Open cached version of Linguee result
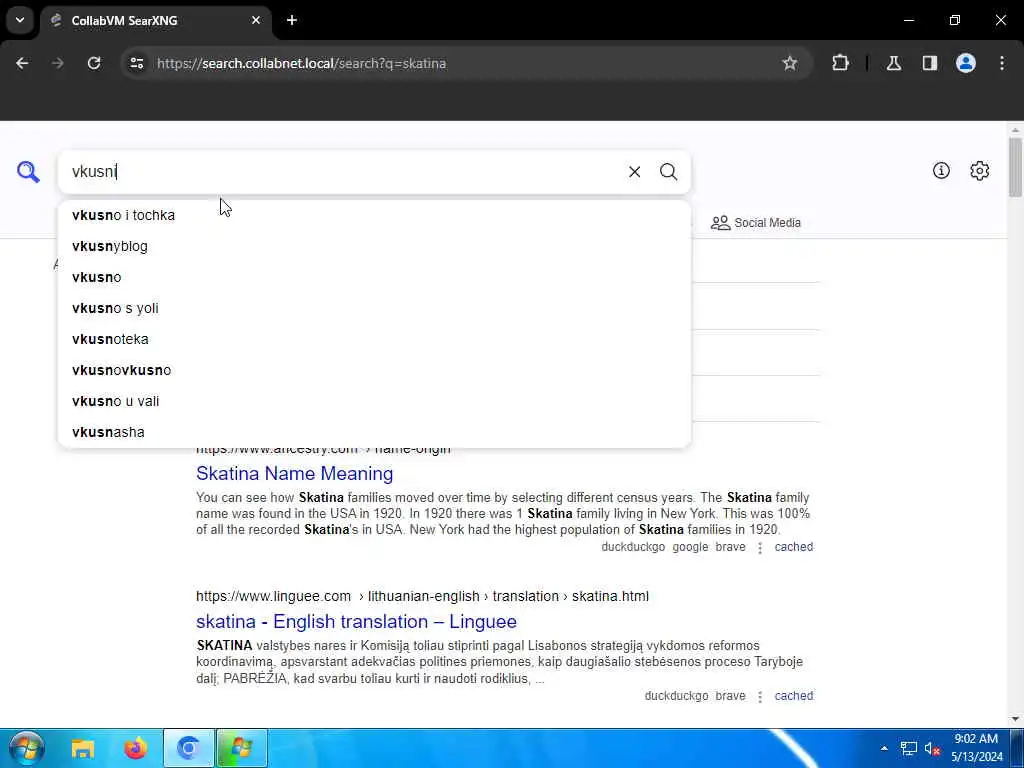The height and width of the screenshot is (768, 1024). pos(793,696)
